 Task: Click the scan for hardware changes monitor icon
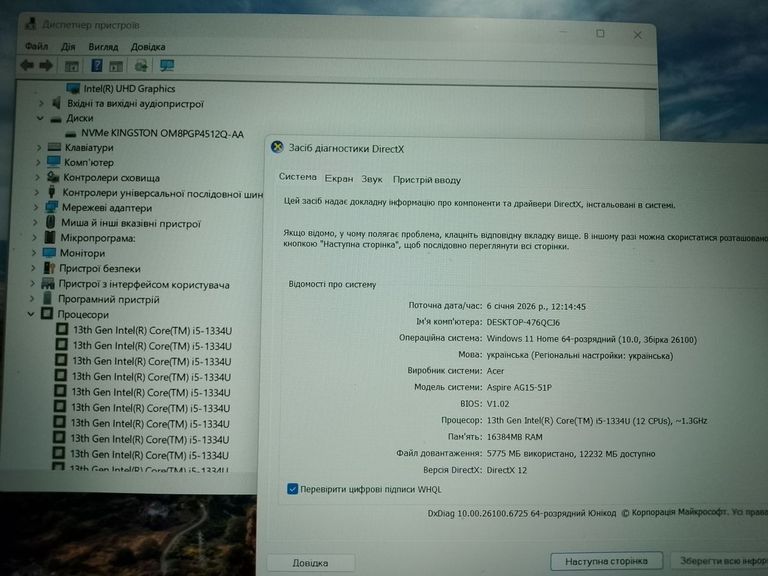pyautogui.click(x=167, y=66)
